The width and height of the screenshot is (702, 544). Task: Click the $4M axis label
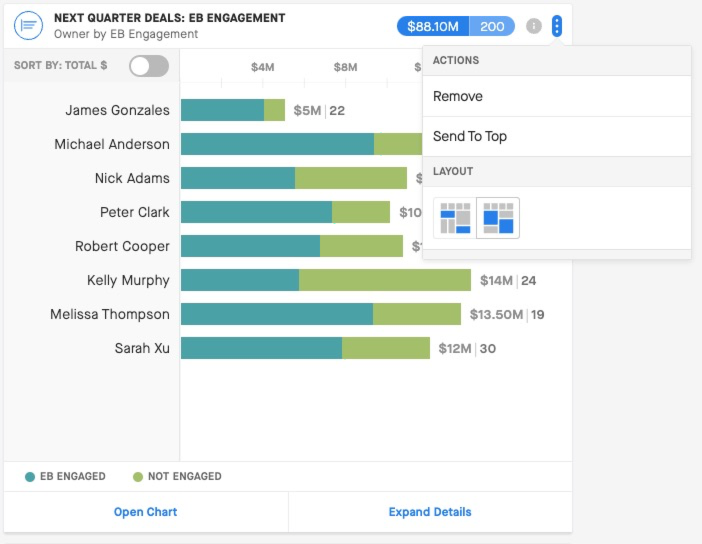(262, 67)
